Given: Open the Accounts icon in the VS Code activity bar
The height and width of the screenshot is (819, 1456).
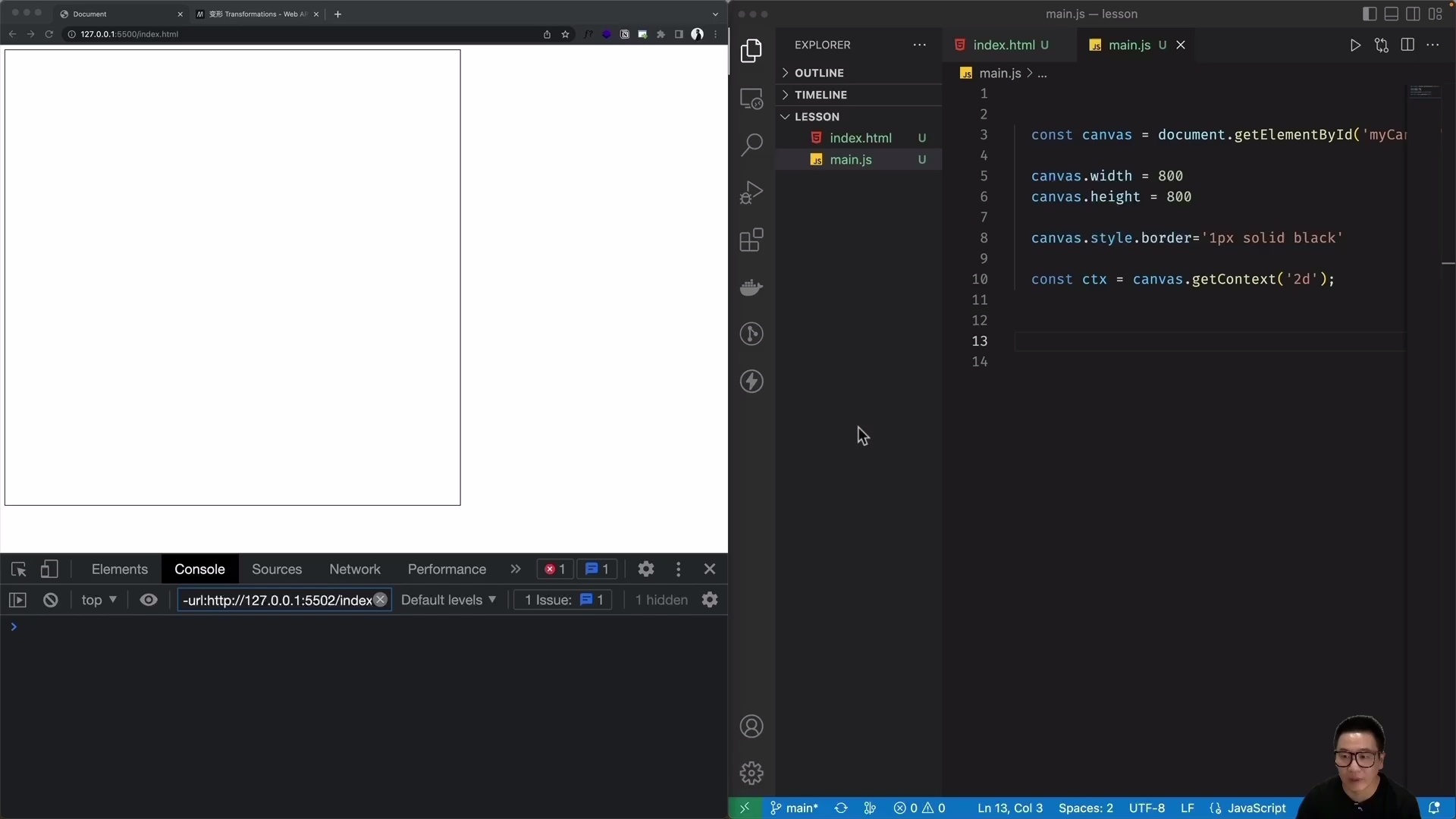Looking at the screenshot, I should (752, 726).
